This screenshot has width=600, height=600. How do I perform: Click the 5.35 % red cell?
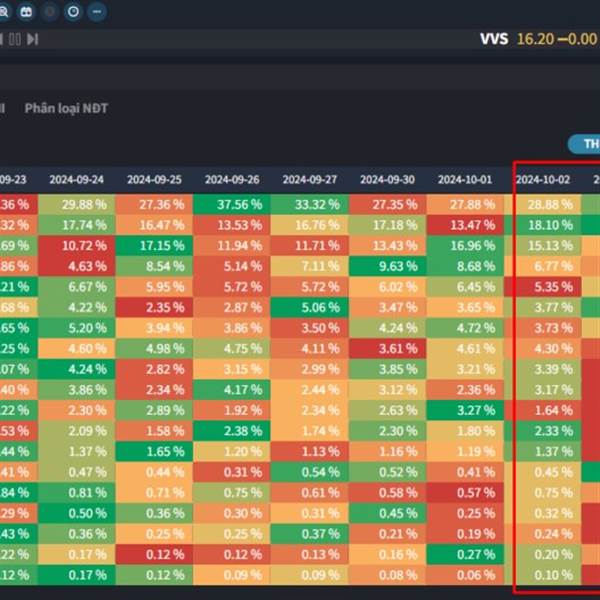pyautogui.click(x=543, y=287)
